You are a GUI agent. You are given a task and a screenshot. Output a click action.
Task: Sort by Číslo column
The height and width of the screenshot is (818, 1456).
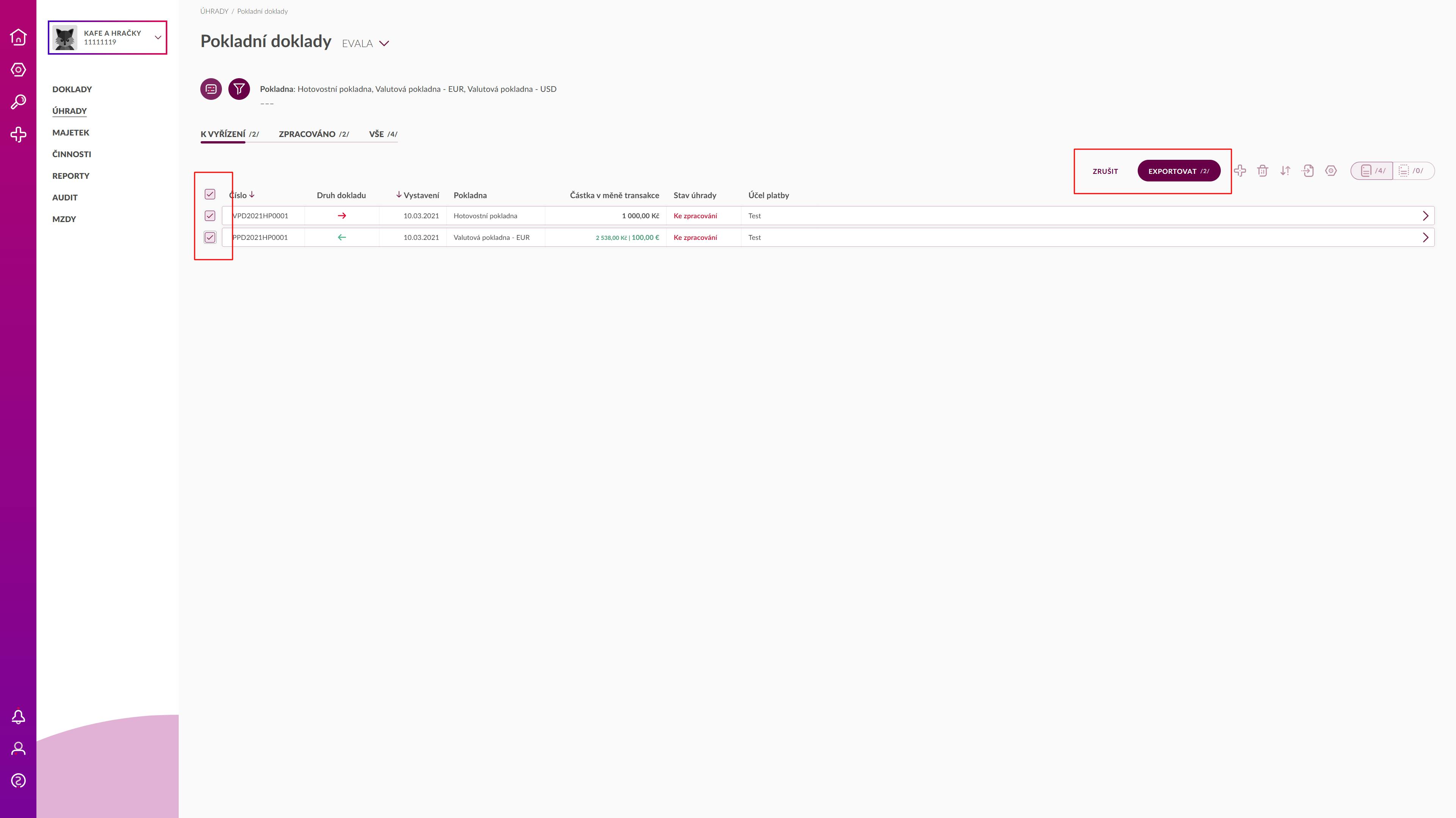[x=242, y=195]
